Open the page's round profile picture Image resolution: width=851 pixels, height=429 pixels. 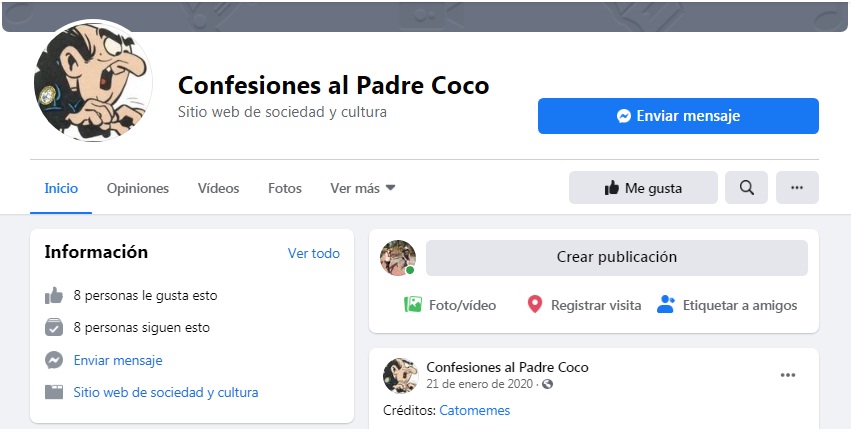(93, 80)
